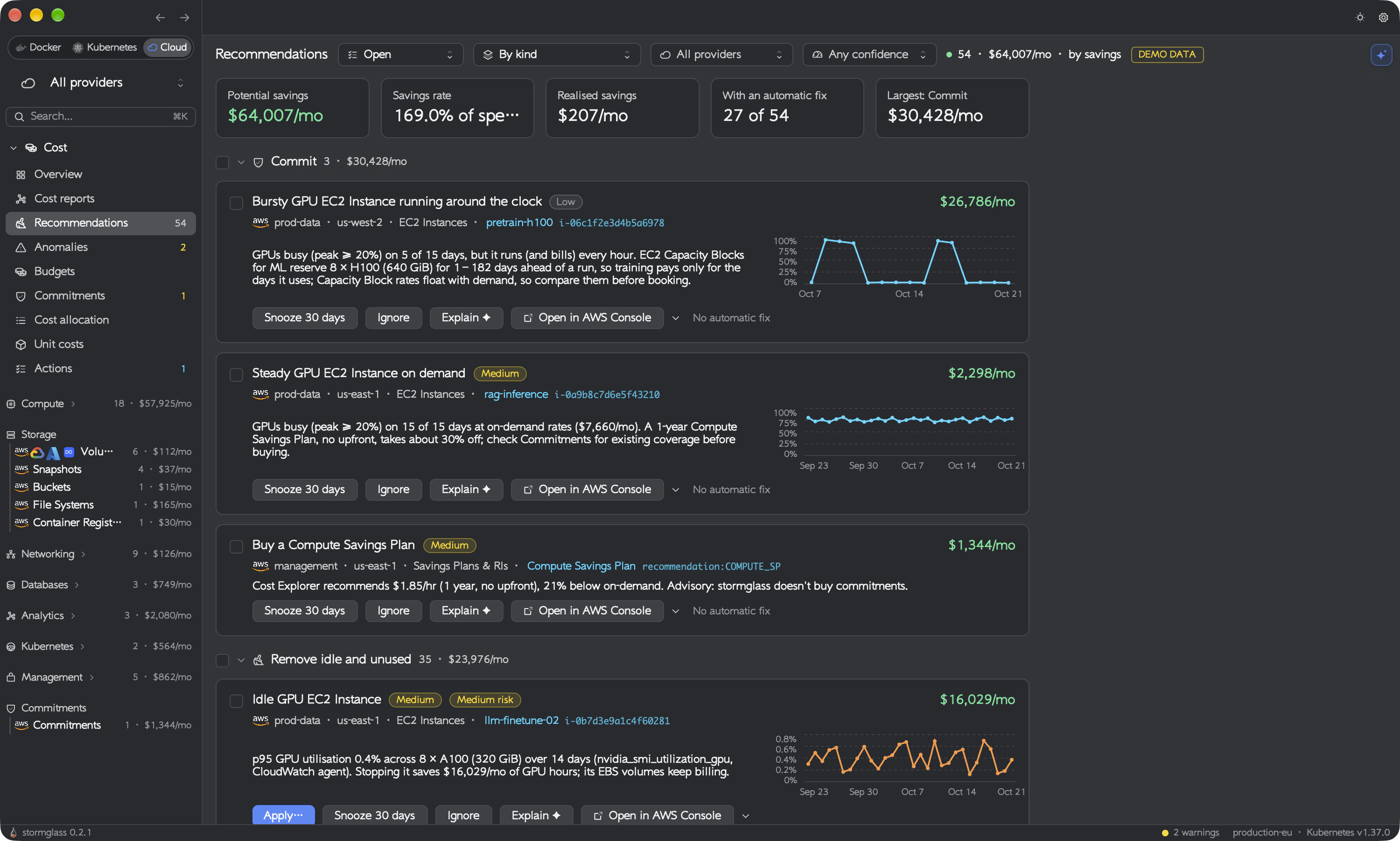The image size is (1400, 841).
Task: Open Recommendations in the sidebar
Action: coord(101,223)
